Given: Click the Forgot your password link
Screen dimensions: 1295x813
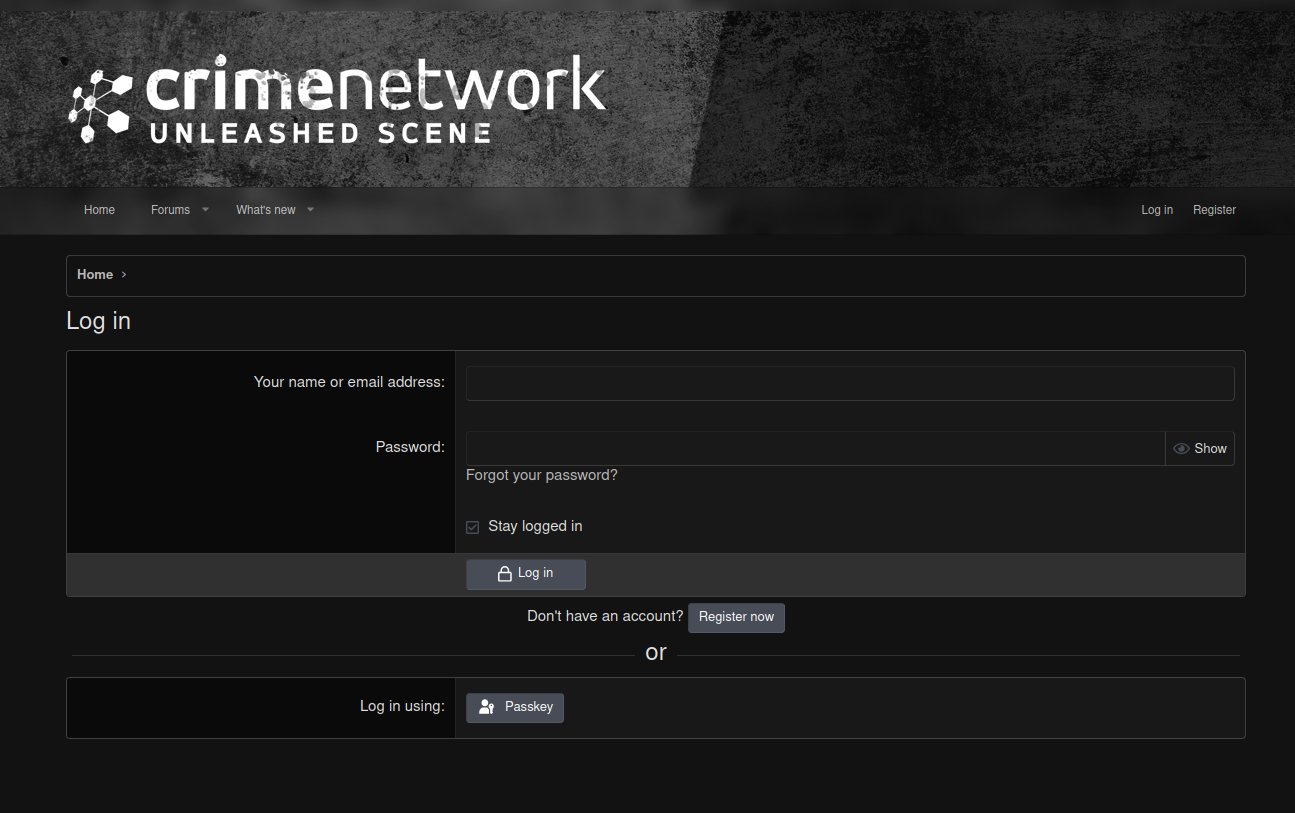Looking at the screenshot, I should 542,475.
